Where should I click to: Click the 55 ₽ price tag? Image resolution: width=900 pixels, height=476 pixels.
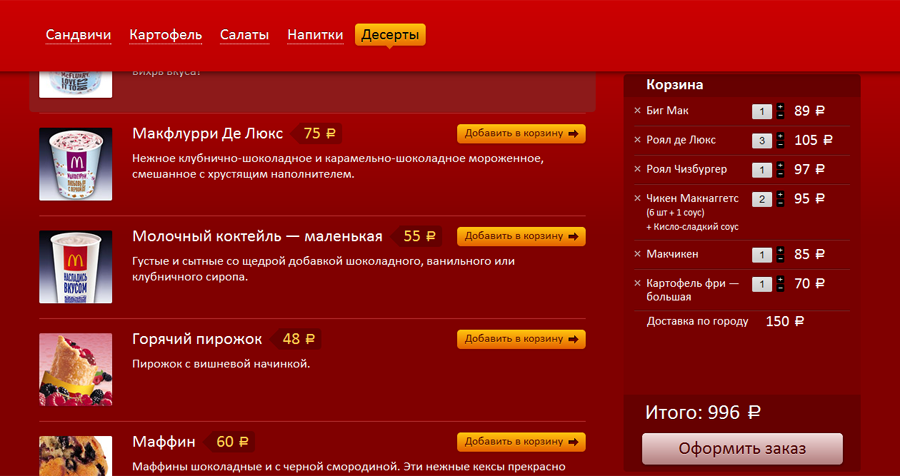pyautogui.click(x=417, y=237)
